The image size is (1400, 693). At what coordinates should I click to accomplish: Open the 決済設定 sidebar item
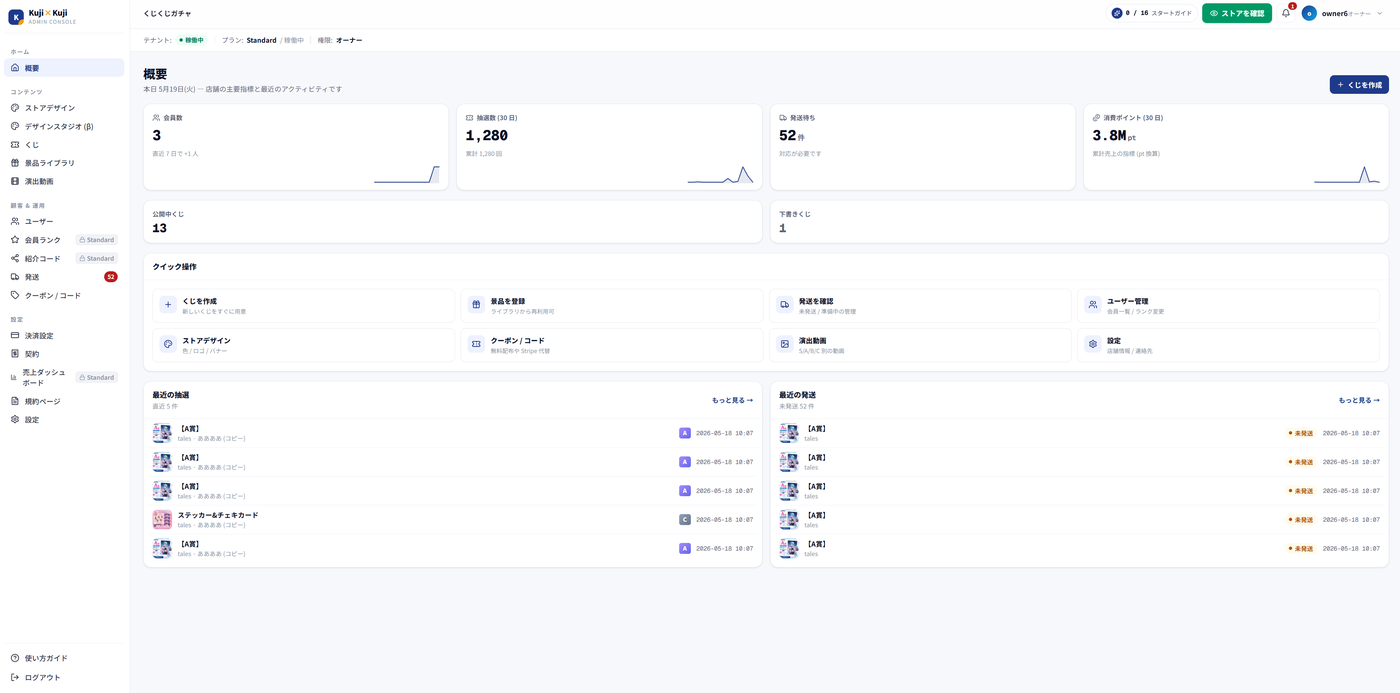click(x=64, y=335)
